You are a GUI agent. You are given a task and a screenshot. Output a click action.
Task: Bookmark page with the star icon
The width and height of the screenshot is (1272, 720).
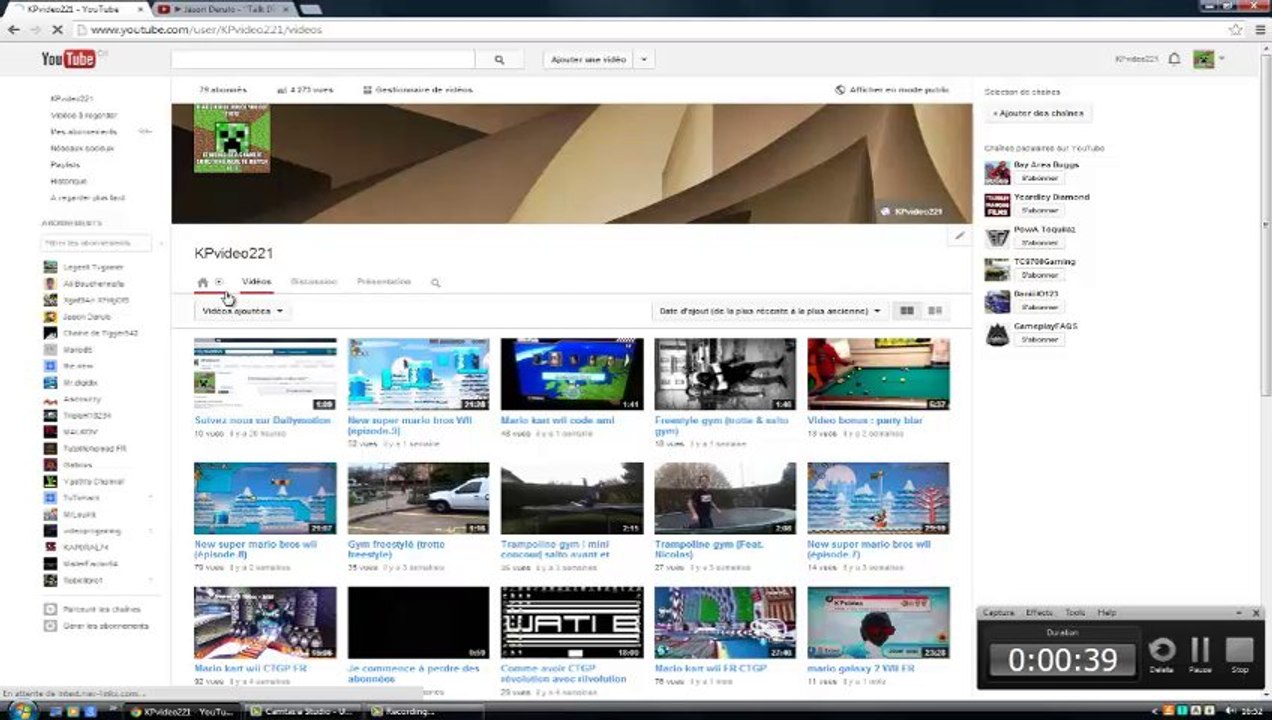coord(1236,30)
